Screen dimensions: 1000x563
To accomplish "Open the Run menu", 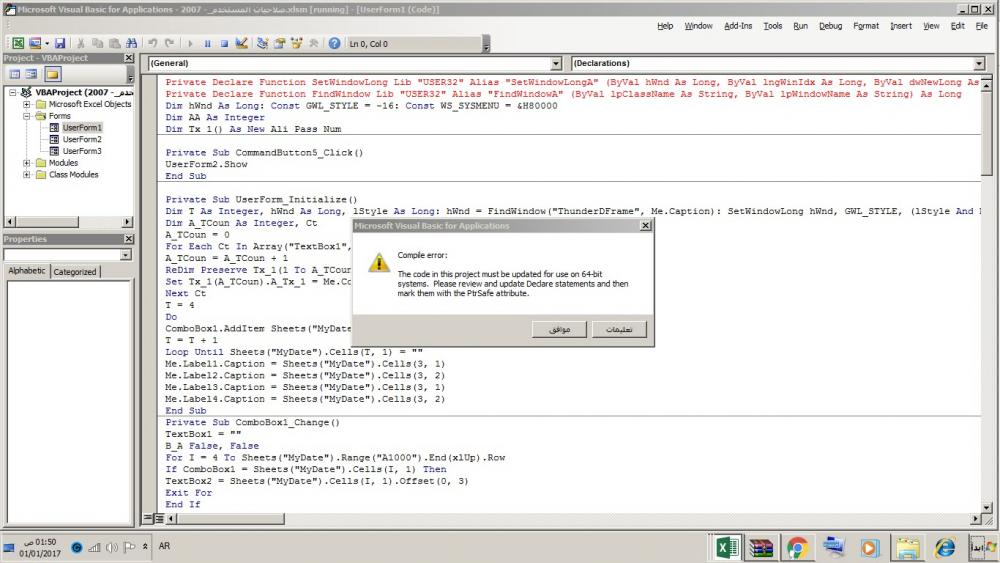I will point(800,26).
